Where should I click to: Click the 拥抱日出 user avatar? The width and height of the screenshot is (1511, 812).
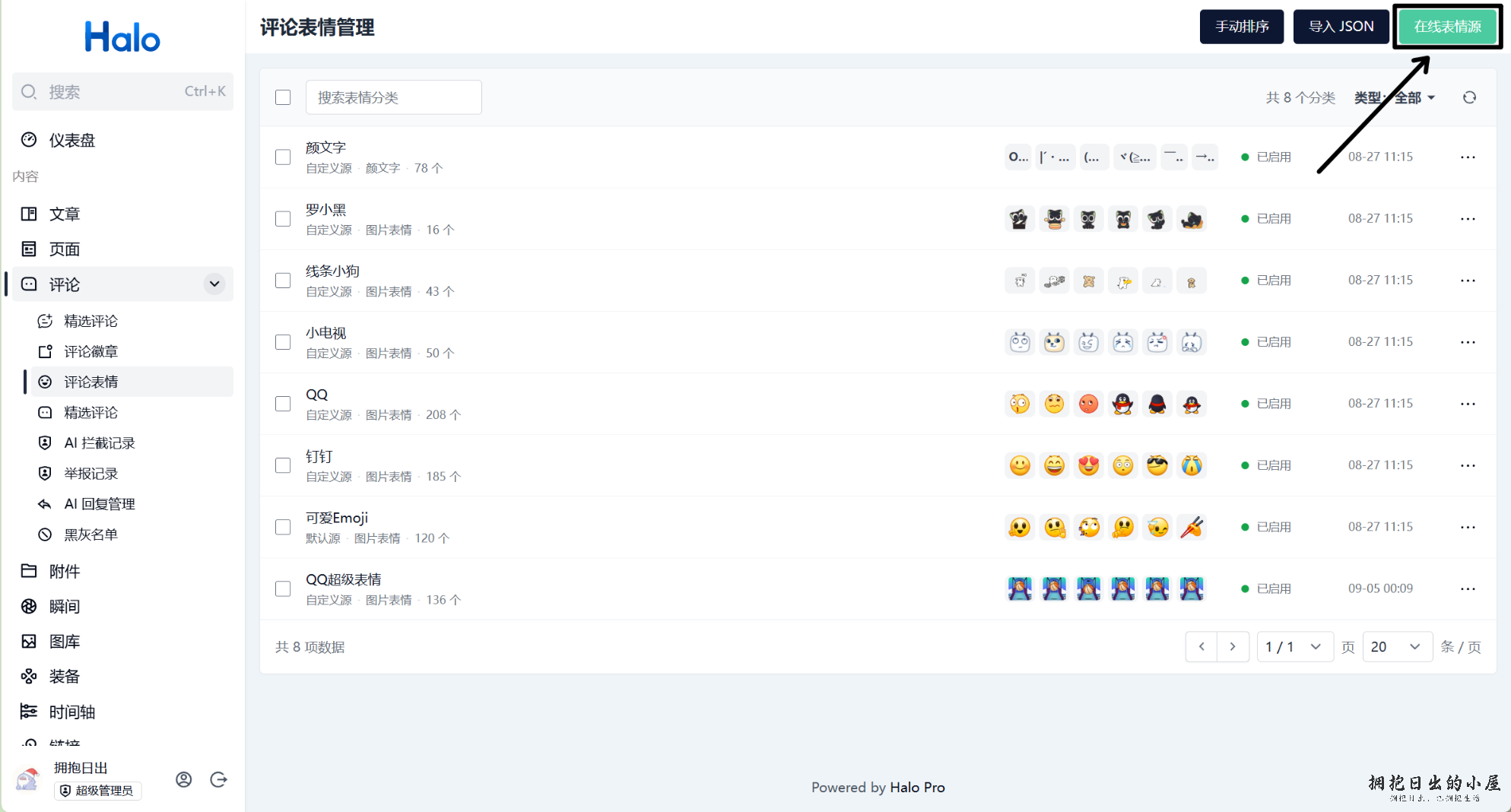click(28, 779)
